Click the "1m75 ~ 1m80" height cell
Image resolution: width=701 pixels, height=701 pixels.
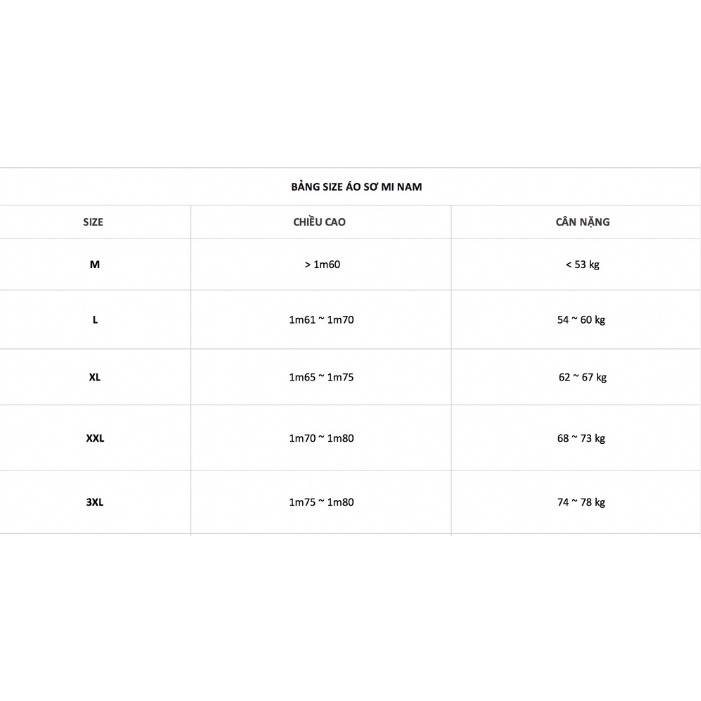click(x=321, y=502)
